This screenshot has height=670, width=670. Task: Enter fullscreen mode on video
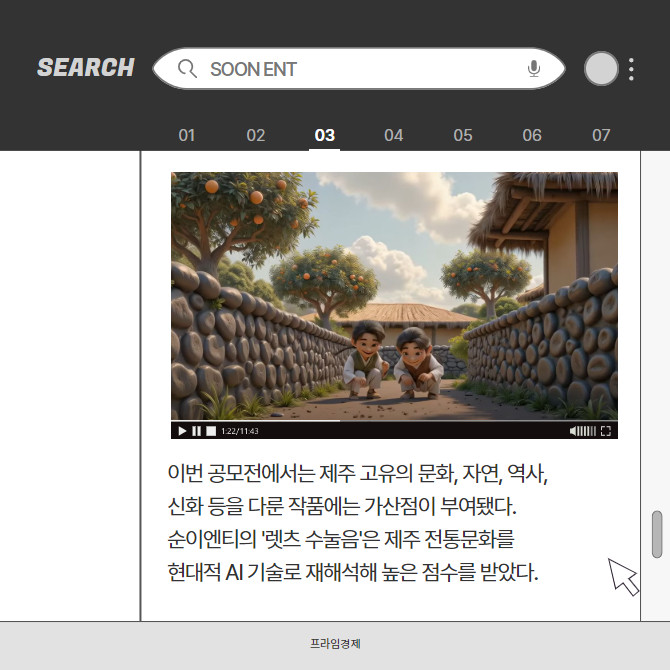(605, 431)
